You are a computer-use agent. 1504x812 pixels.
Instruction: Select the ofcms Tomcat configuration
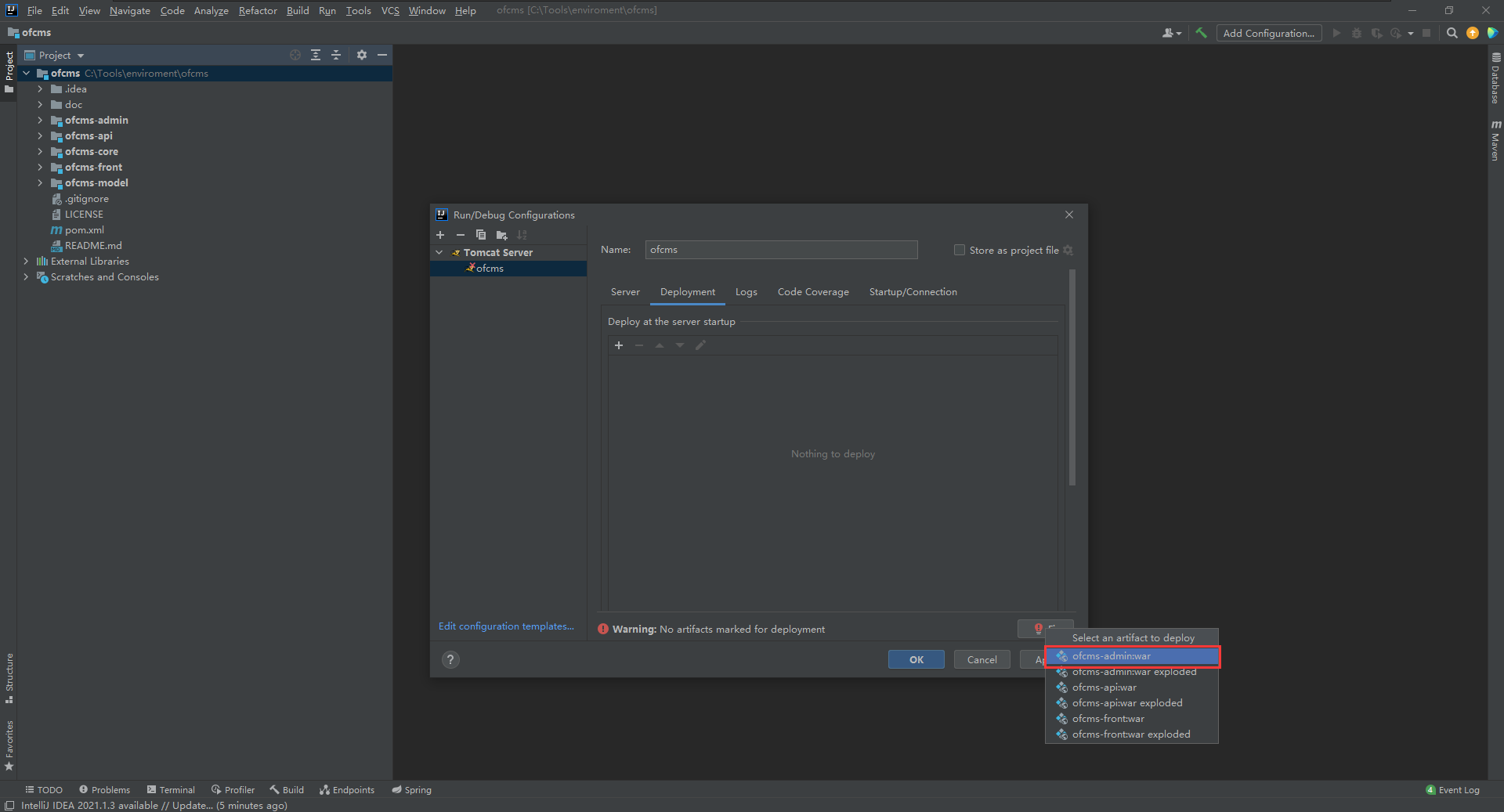click(x=508, y=269)
